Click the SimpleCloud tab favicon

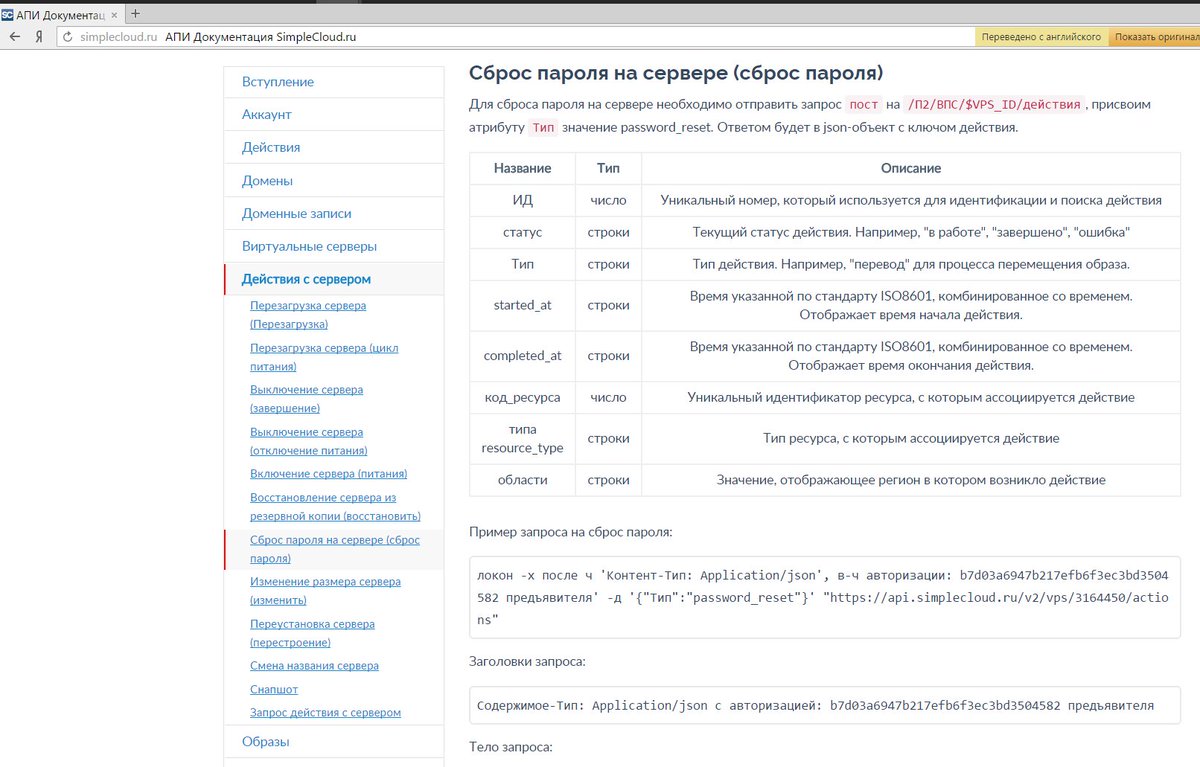8,14
